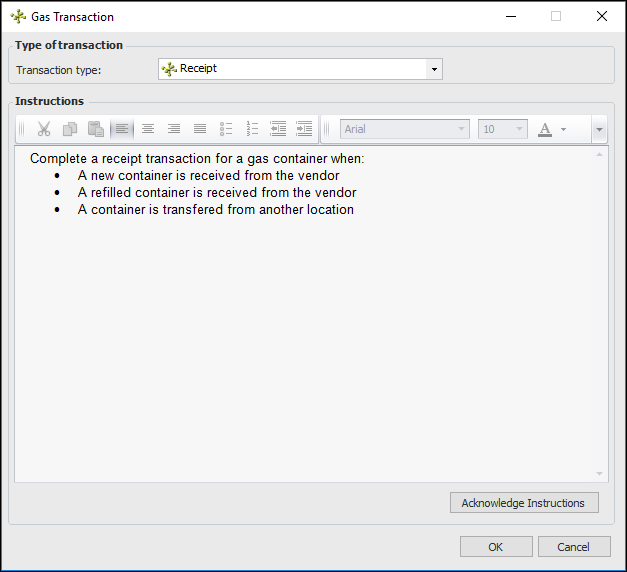
Task: Toggle bulleted list formatting
Action: (226, 129)
